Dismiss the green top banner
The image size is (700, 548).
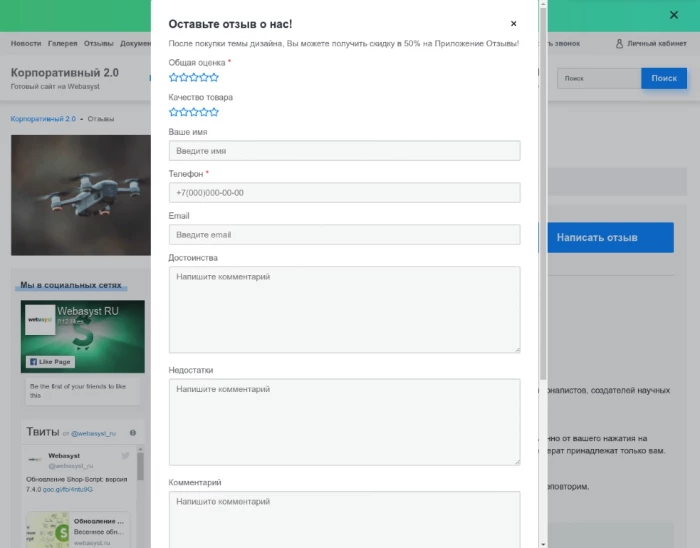pyautogui.click(x=673, y=14)
